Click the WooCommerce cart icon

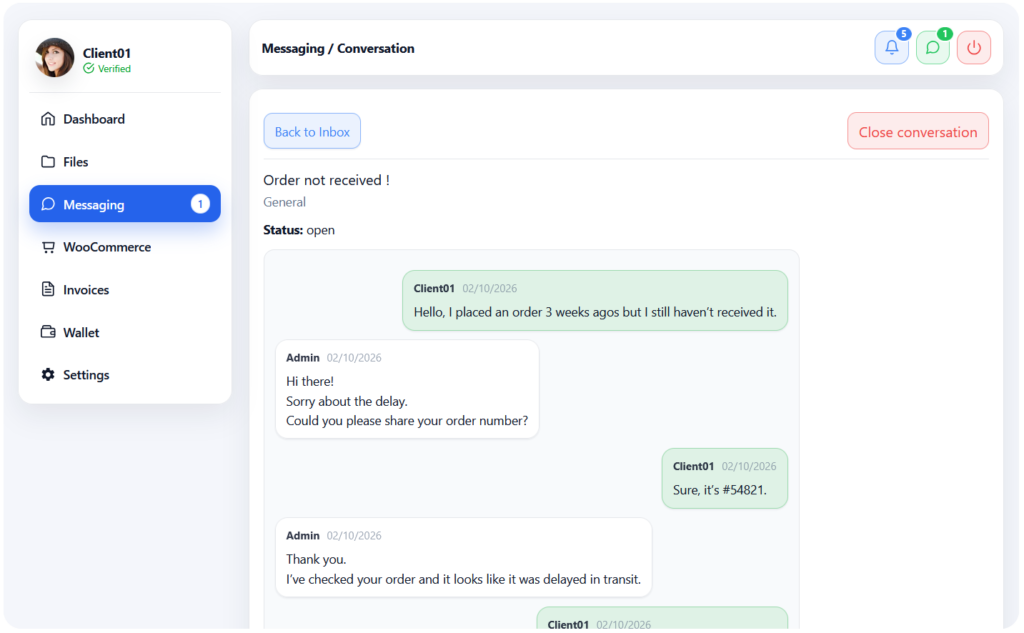point(48,247)
